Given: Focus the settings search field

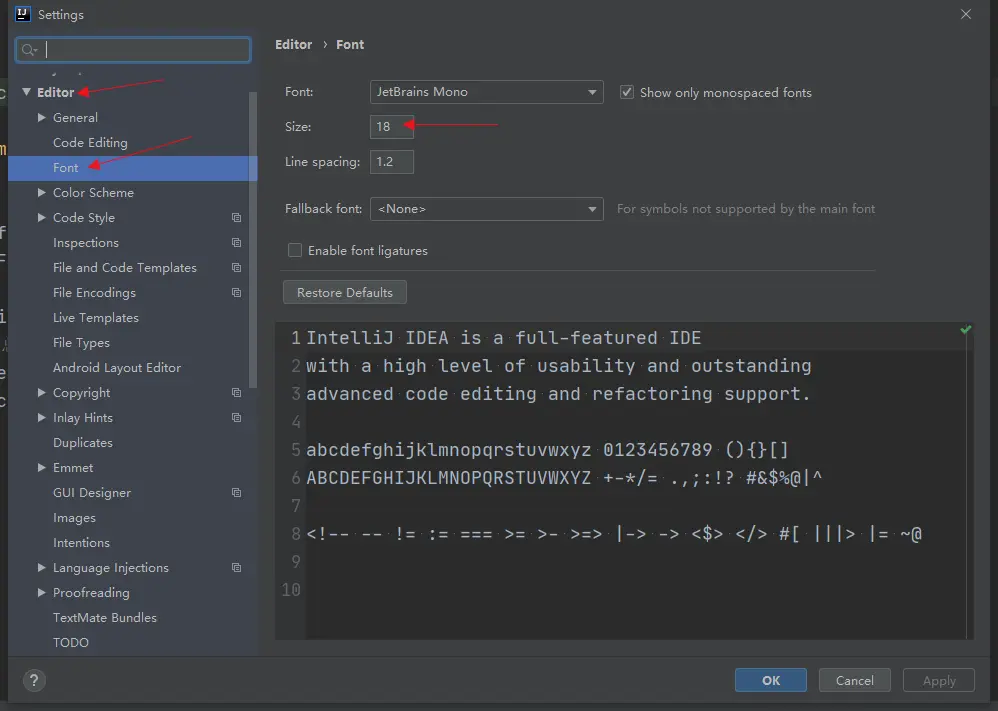Looking at the screenshot, I should point(133,50).
